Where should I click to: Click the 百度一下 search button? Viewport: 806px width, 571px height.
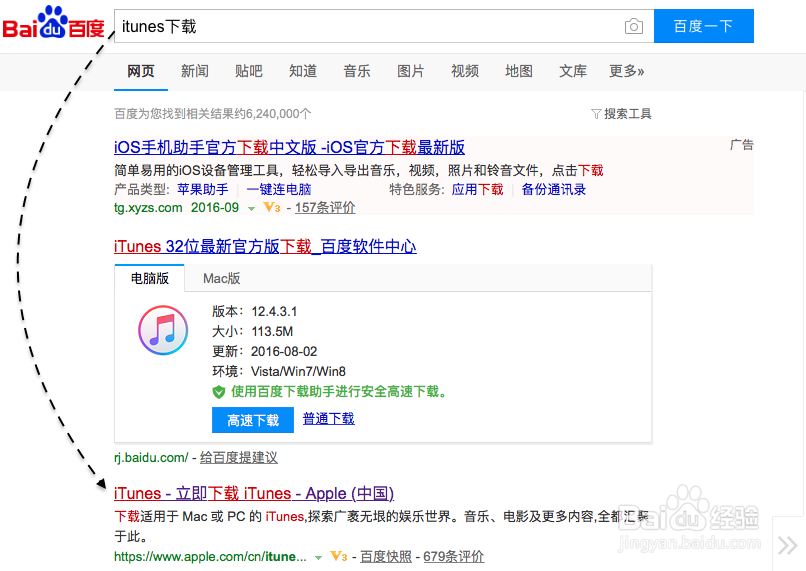704,26
